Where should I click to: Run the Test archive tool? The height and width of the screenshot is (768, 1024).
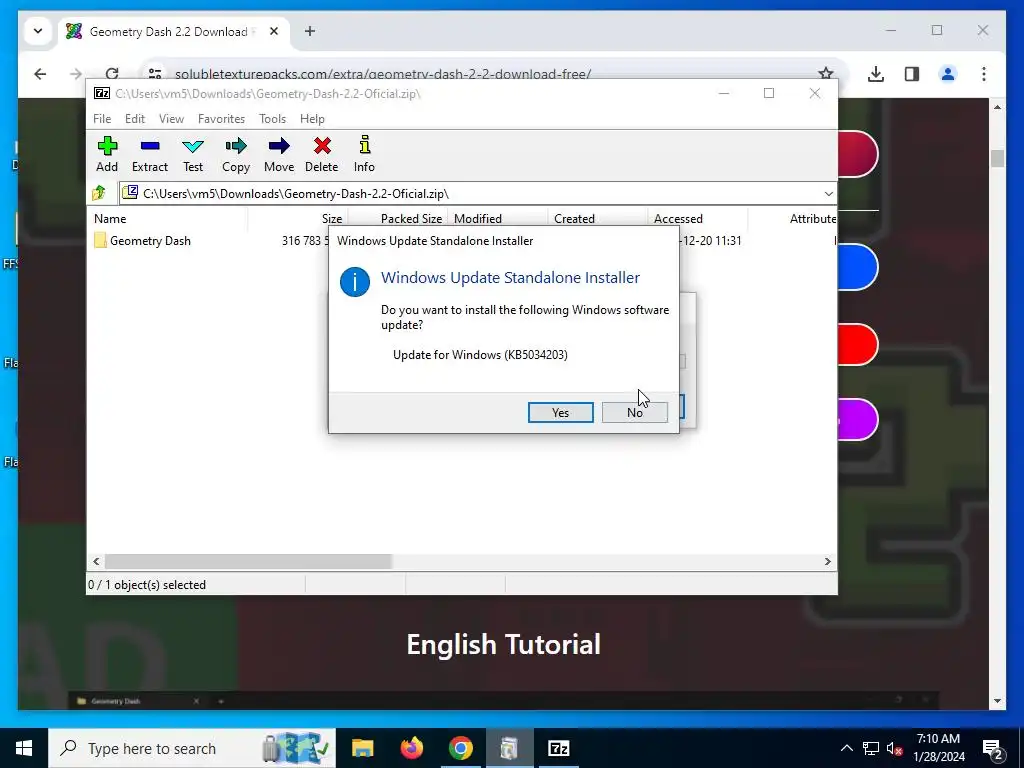(x=193, y=154)
